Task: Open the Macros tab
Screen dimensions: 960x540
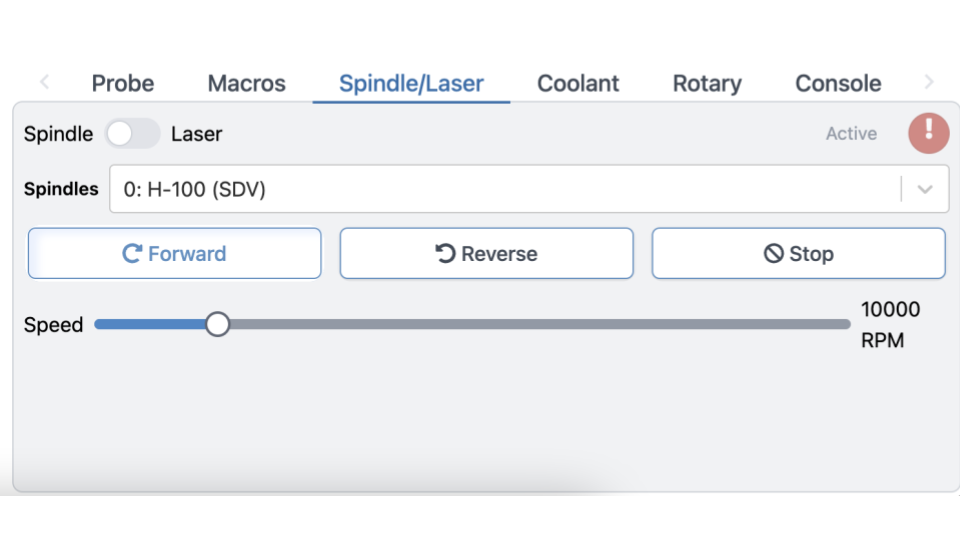Action: (x=247, y=83)
